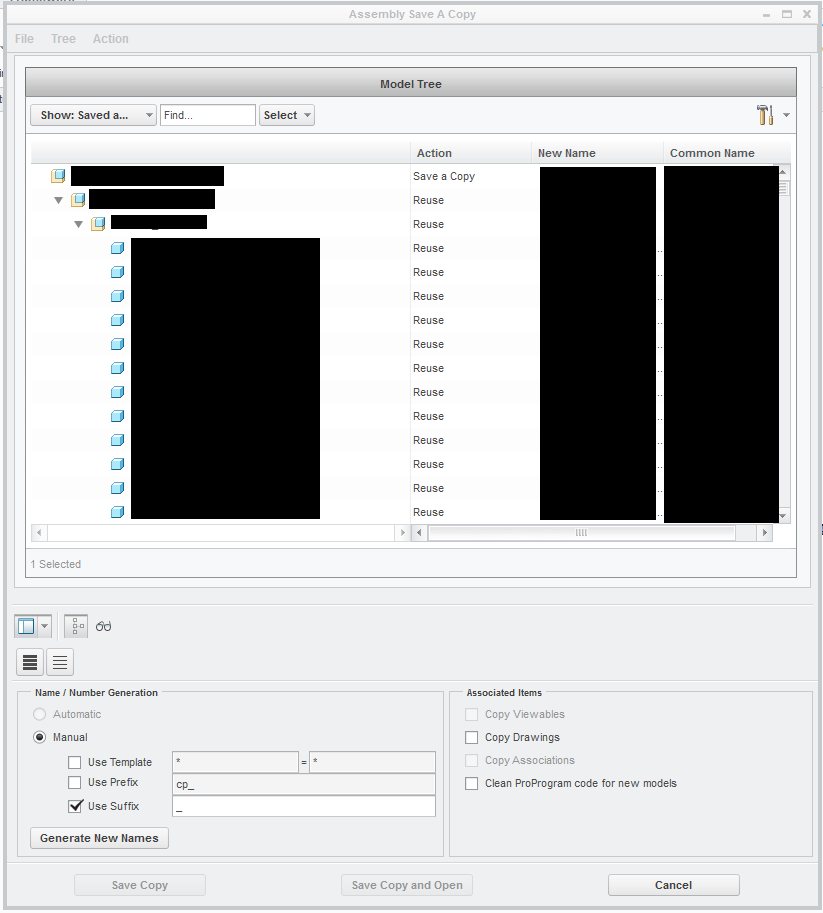Check the Copy Drawings checkbox
Viewport: 823px width, 913px height.
[470, 737]
